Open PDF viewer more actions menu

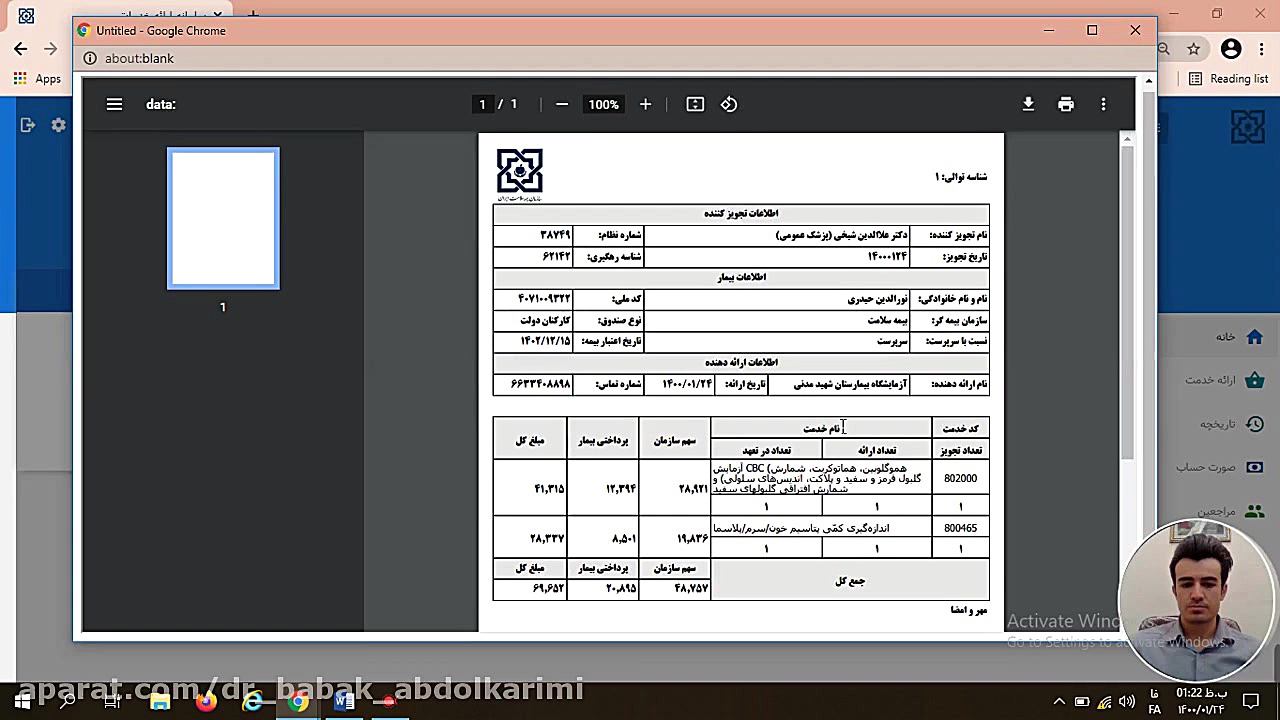(1103, 104)
